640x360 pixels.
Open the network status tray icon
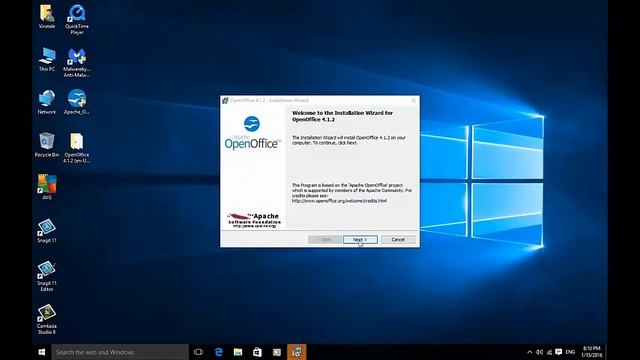pos(549,352)
